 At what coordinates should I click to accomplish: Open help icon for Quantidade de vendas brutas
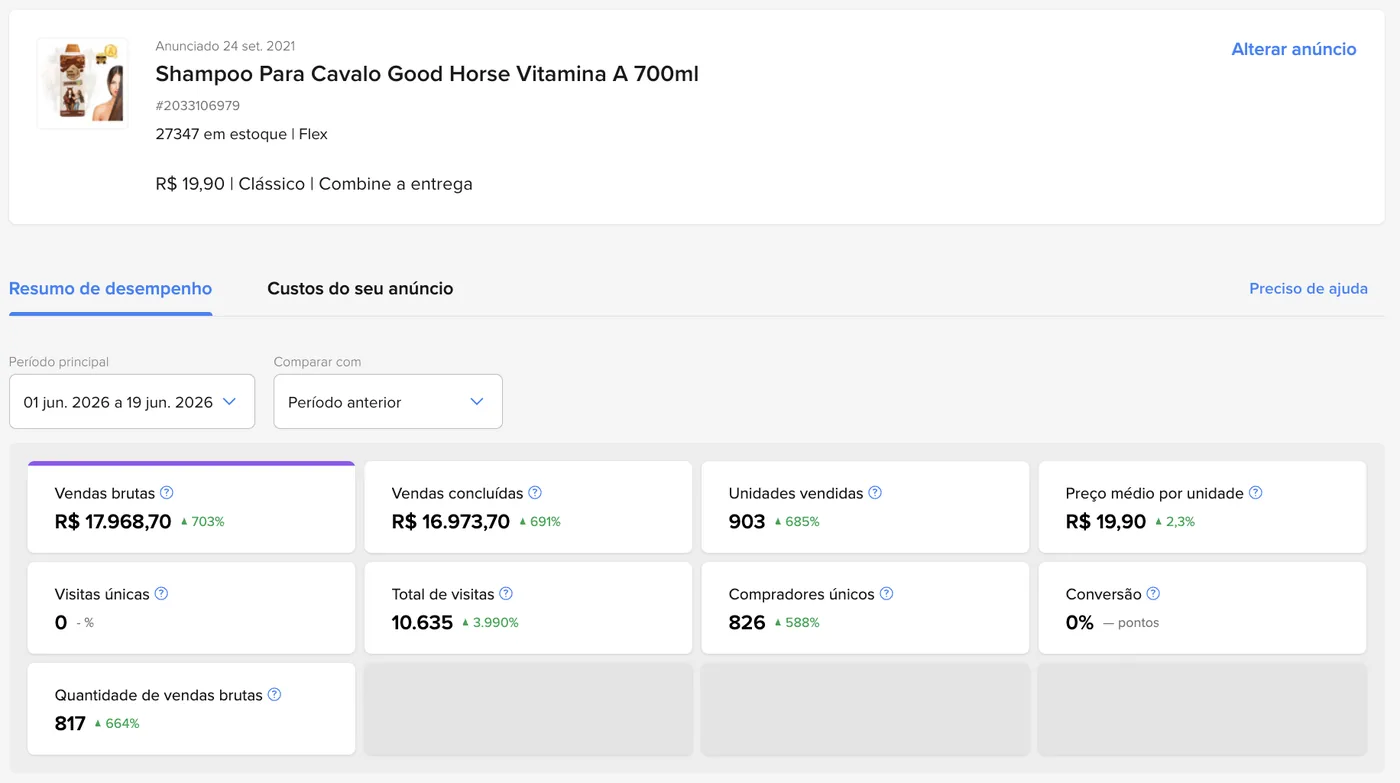[x=275, y=694]
